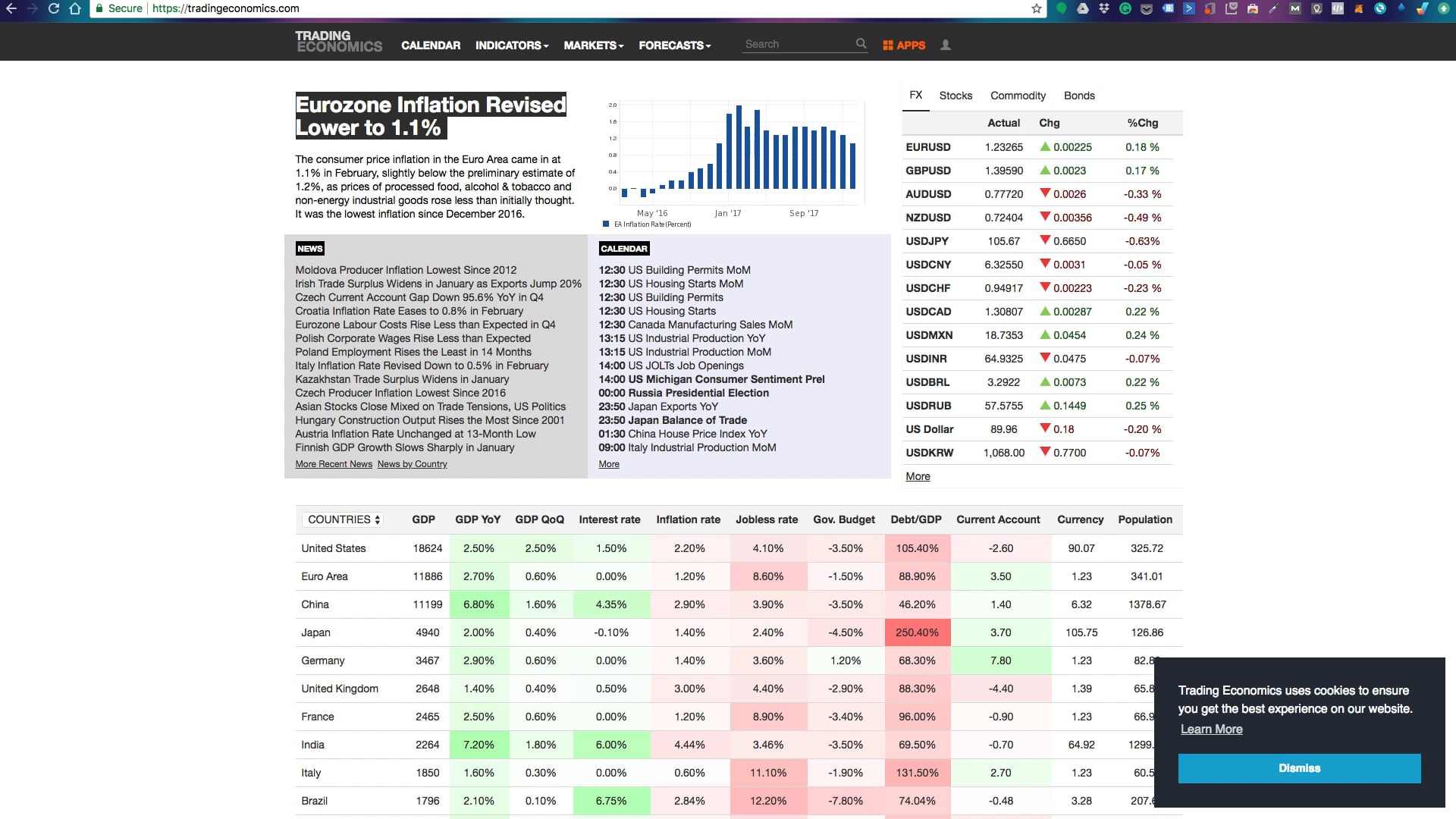1456x819 pixels.
Task: Open the user account icon
Action: (946, 45)
